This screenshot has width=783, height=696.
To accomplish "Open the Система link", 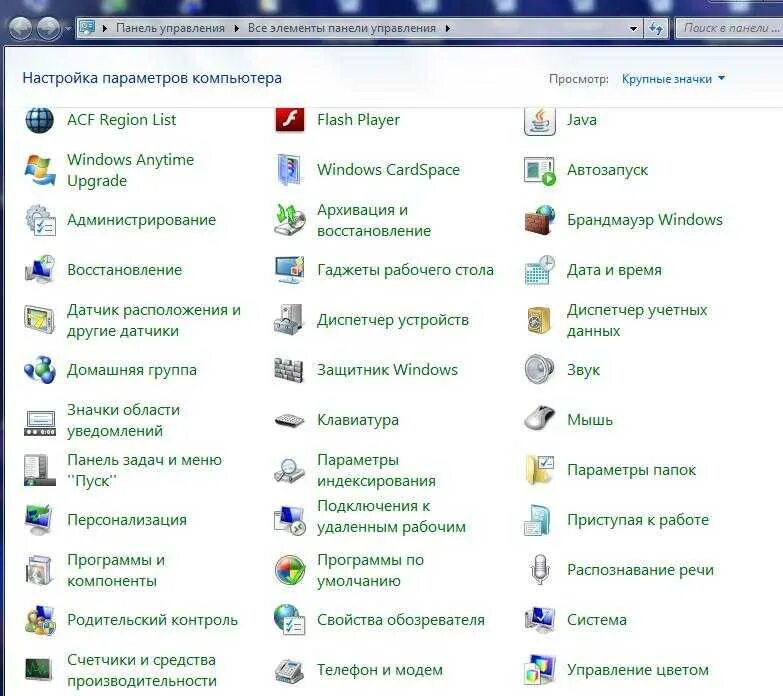I will click(x=596, y=620).
